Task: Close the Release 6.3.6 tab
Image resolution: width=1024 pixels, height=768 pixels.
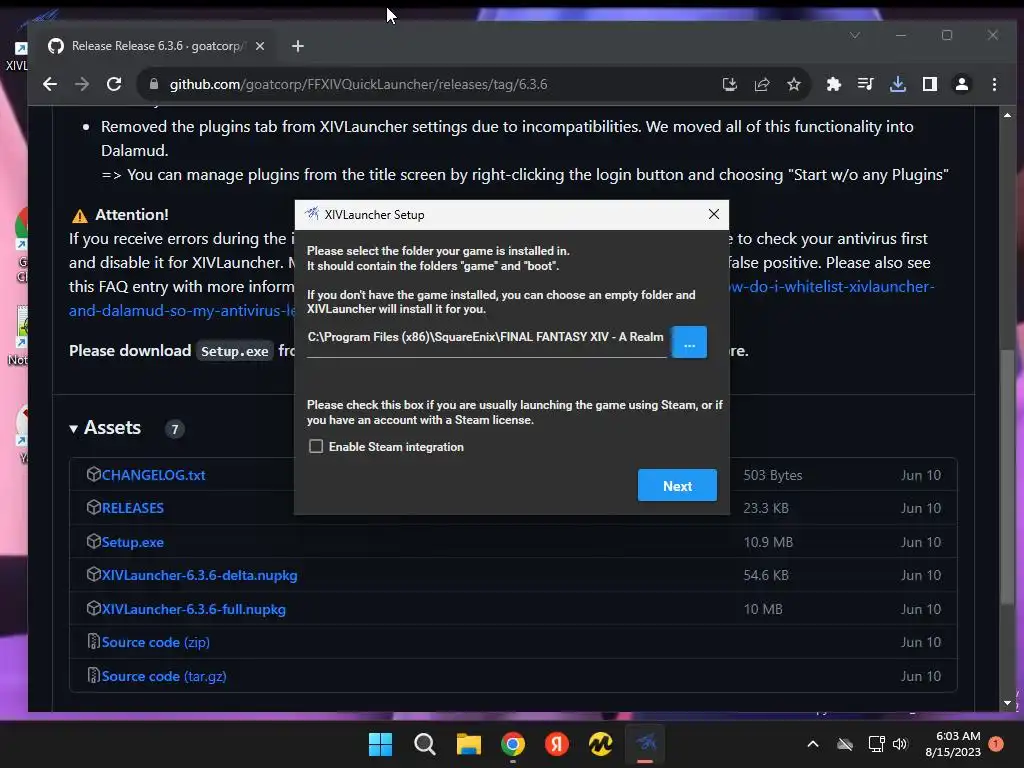Action: tap(260, 46)
